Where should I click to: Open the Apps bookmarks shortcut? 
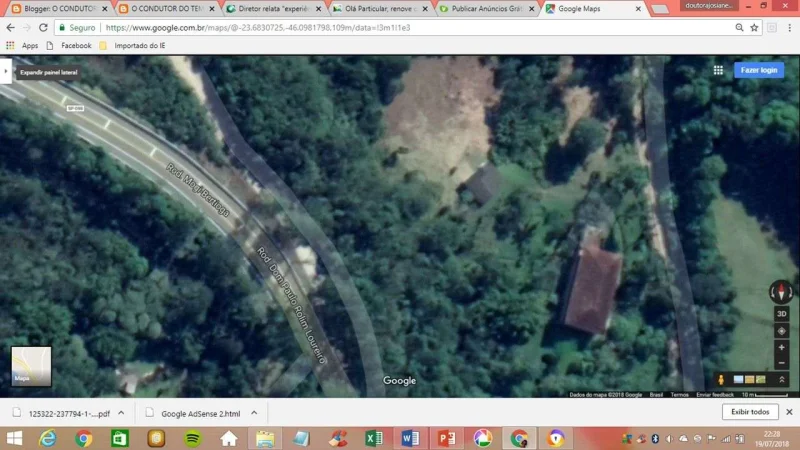point(22,45)
